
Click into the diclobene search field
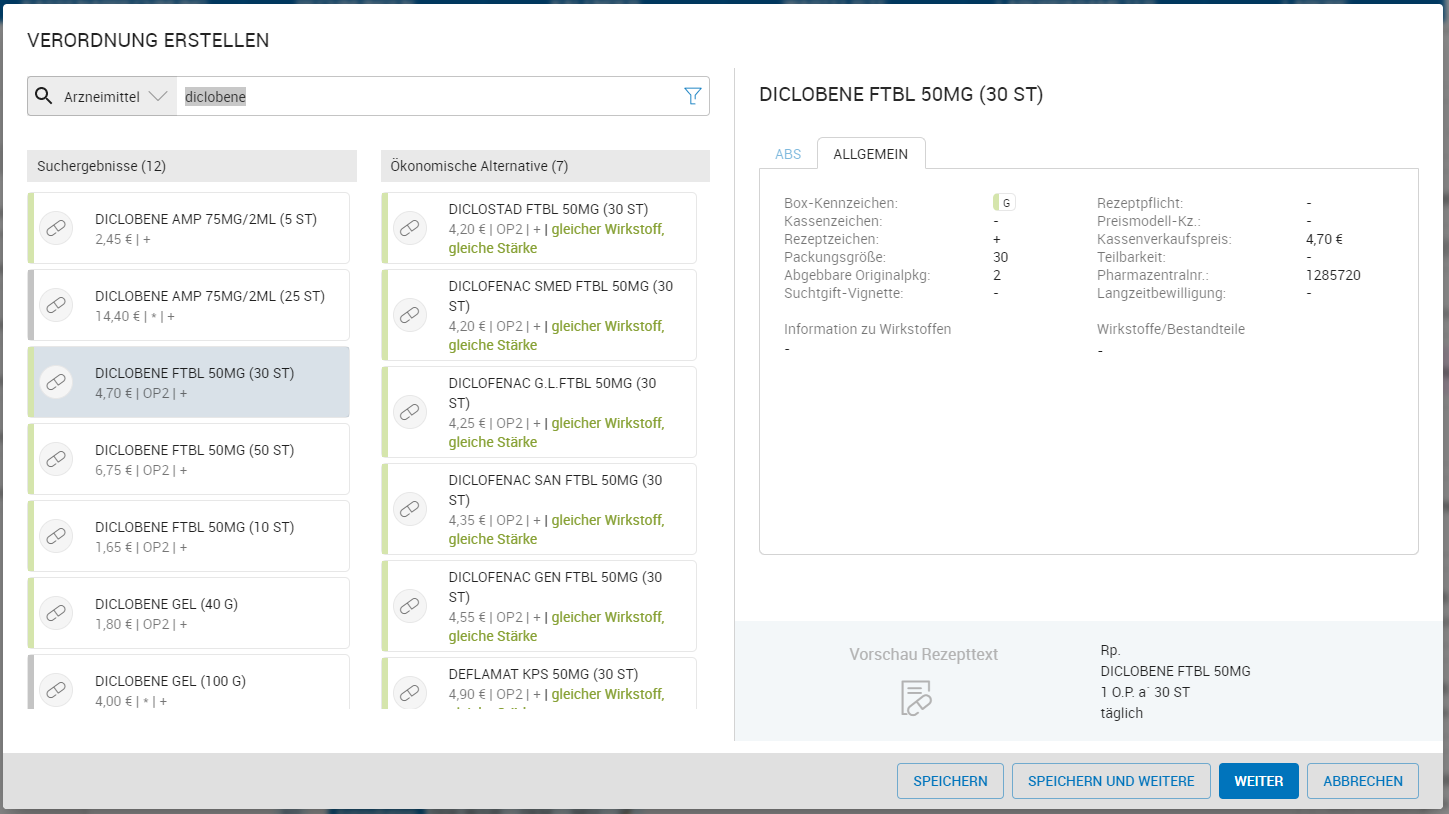click(430, 97)
